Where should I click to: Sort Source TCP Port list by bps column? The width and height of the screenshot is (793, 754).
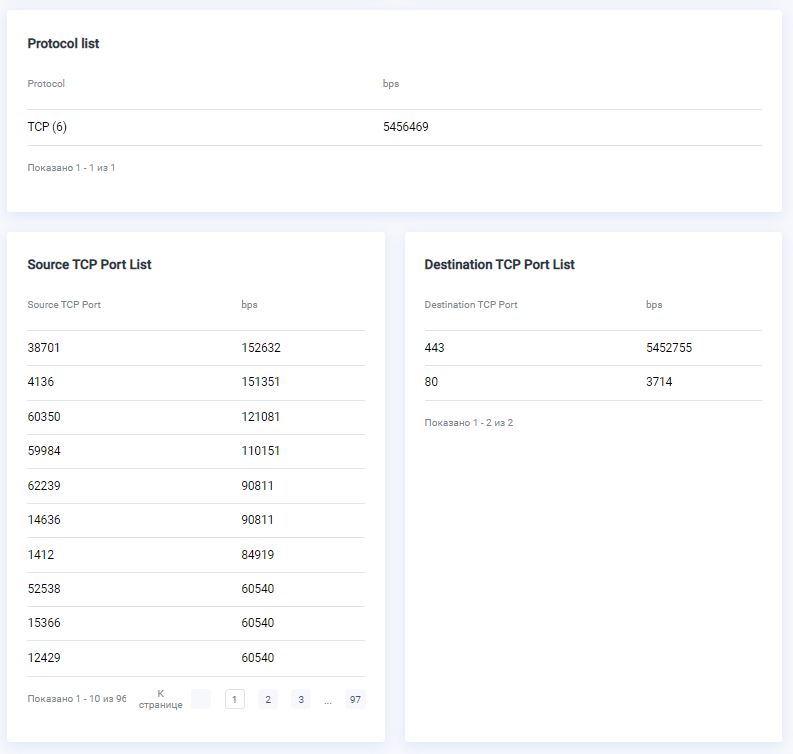[249, 305]
